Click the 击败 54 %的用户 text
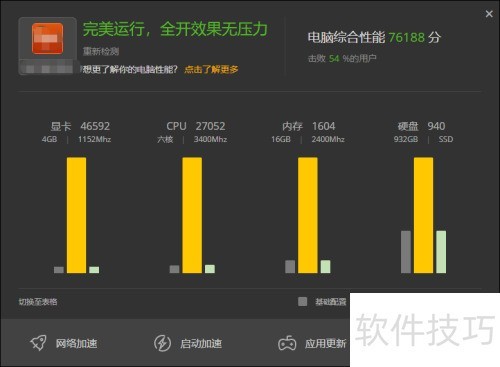 point(342,59)
